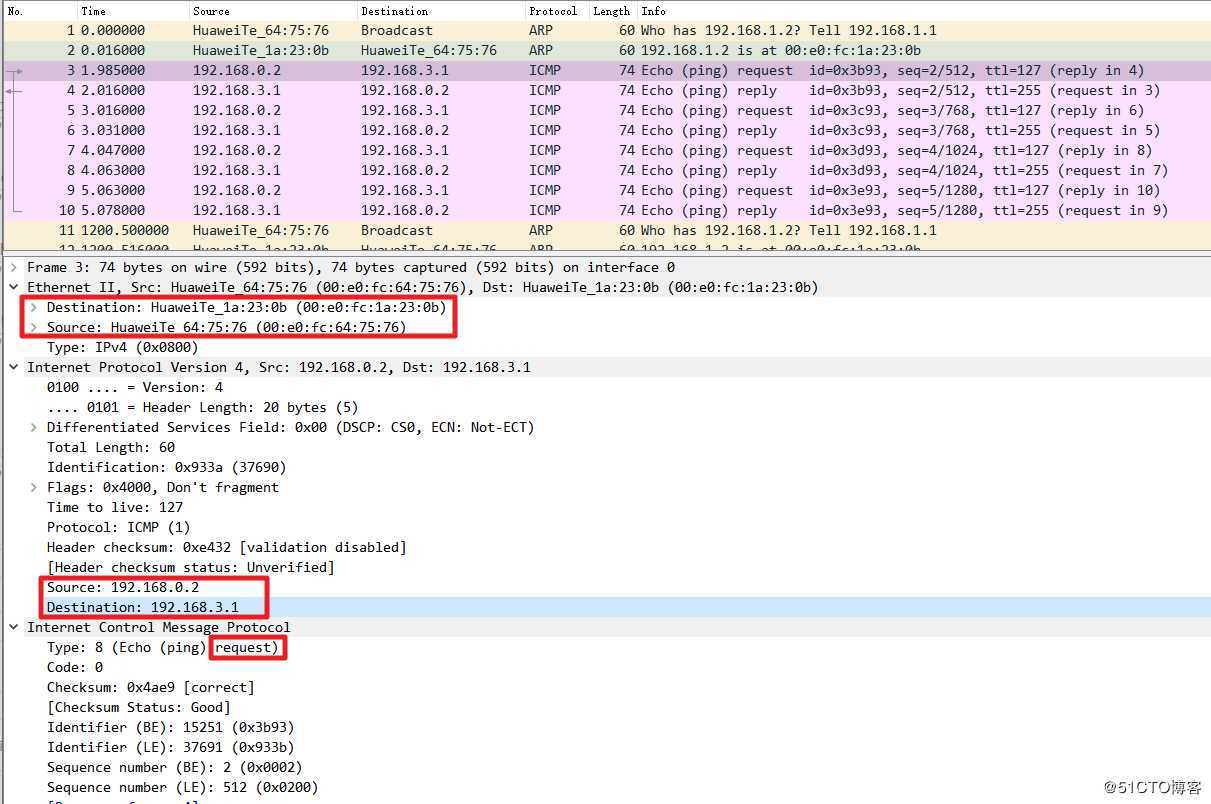Select packet 7 ping request seq=4/1024
The height and width of the screenshot is (804, 1211).
coord(606,150)
